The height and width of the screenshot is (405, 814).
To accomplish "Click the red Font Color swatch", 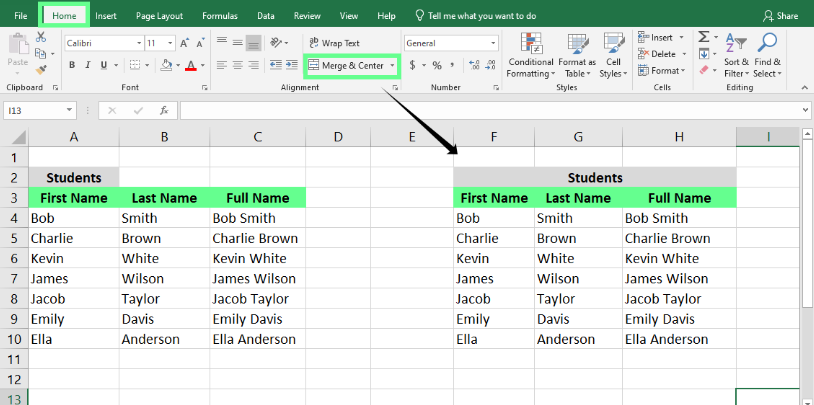I will pyautogui.click(x=190, y=66).
